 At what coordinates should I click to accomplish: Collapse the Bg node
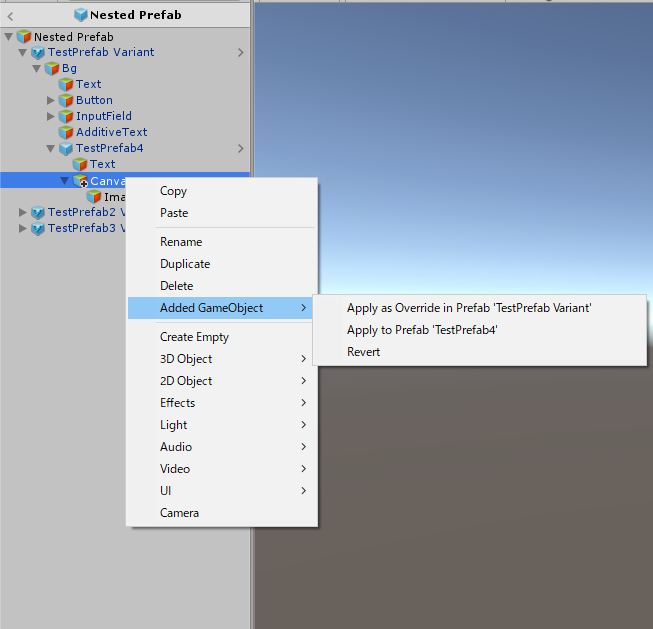coord(37,68)
